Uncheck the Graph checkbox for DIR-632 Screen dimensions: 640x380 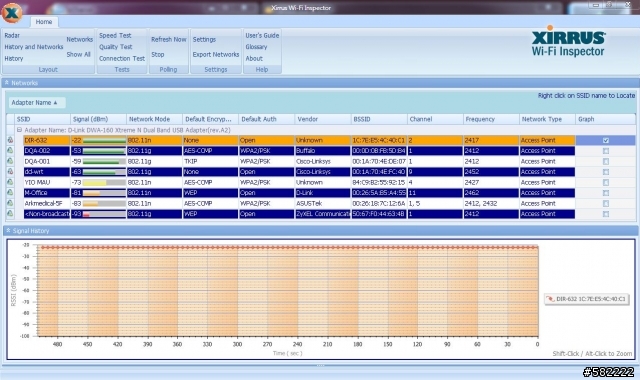606,140
